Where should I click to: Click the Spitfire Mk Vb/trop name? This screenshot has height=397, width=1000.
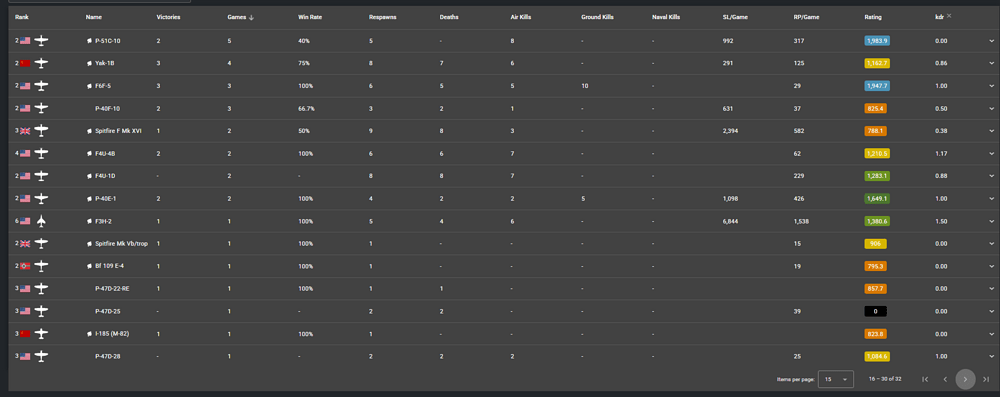pos(121,244)
